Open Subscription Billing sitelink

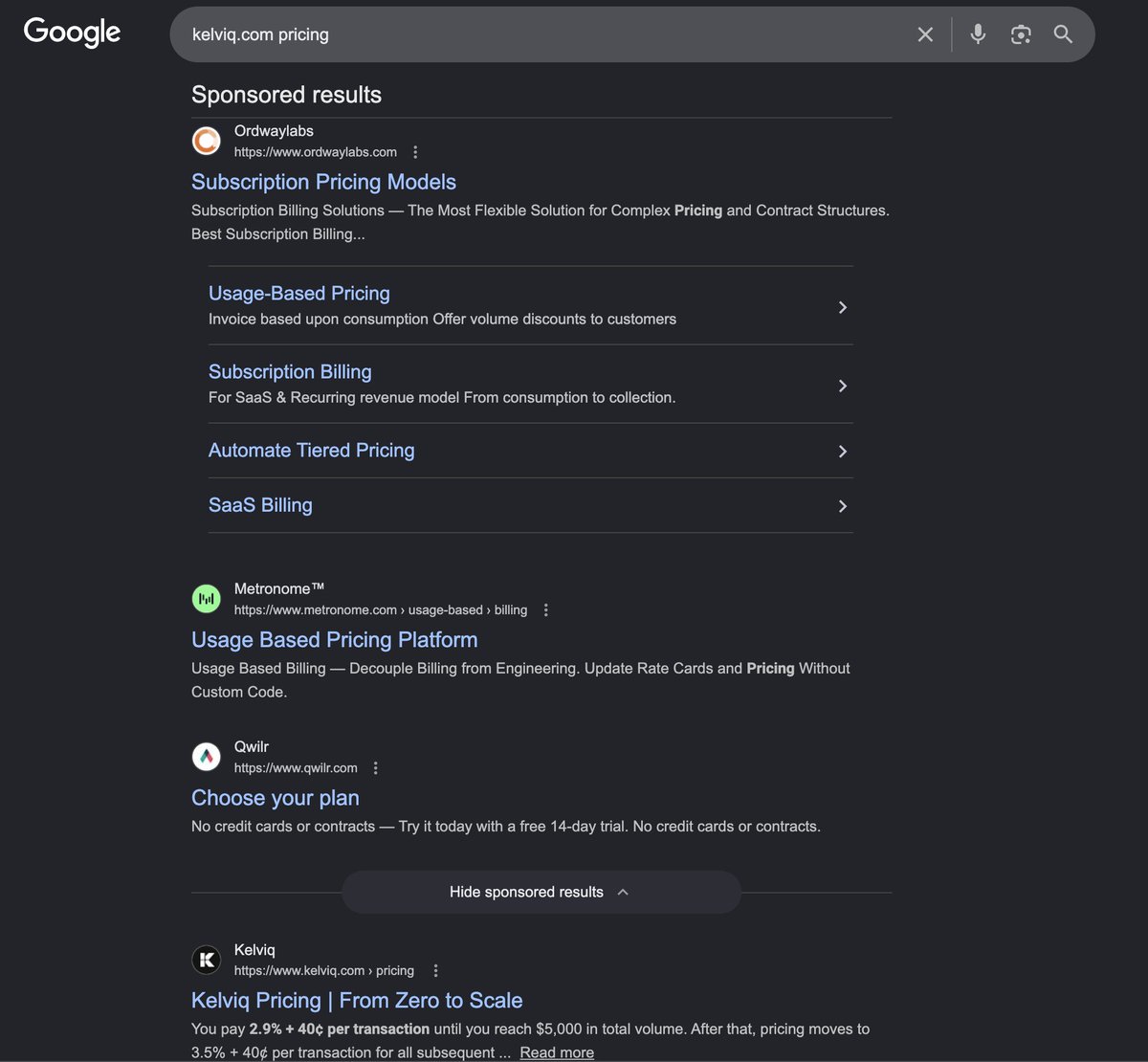[290, 372]
